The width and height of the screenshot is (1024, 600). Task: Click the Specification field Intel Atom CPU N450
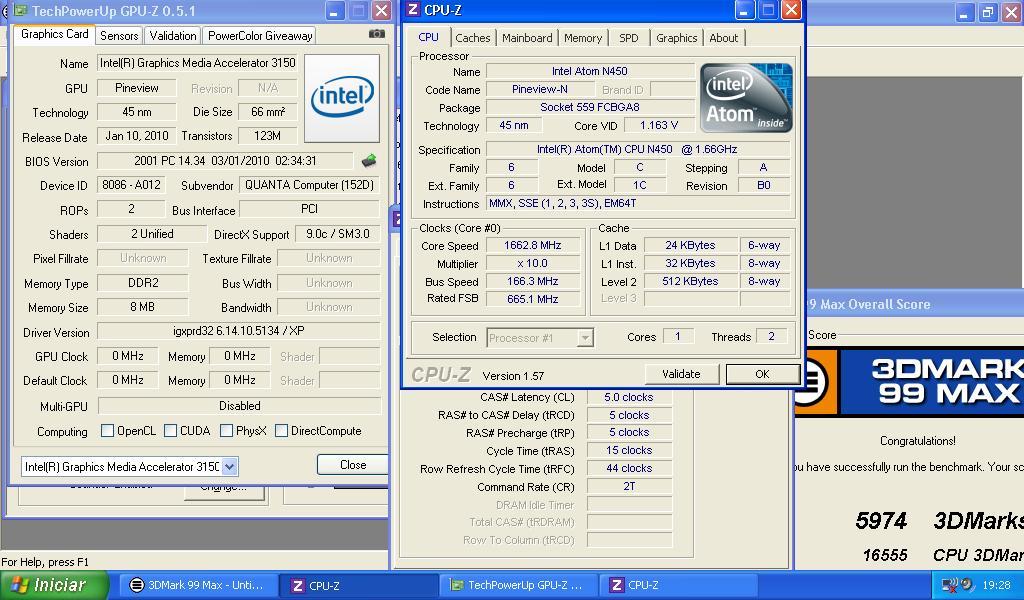[x=638, y=150]
